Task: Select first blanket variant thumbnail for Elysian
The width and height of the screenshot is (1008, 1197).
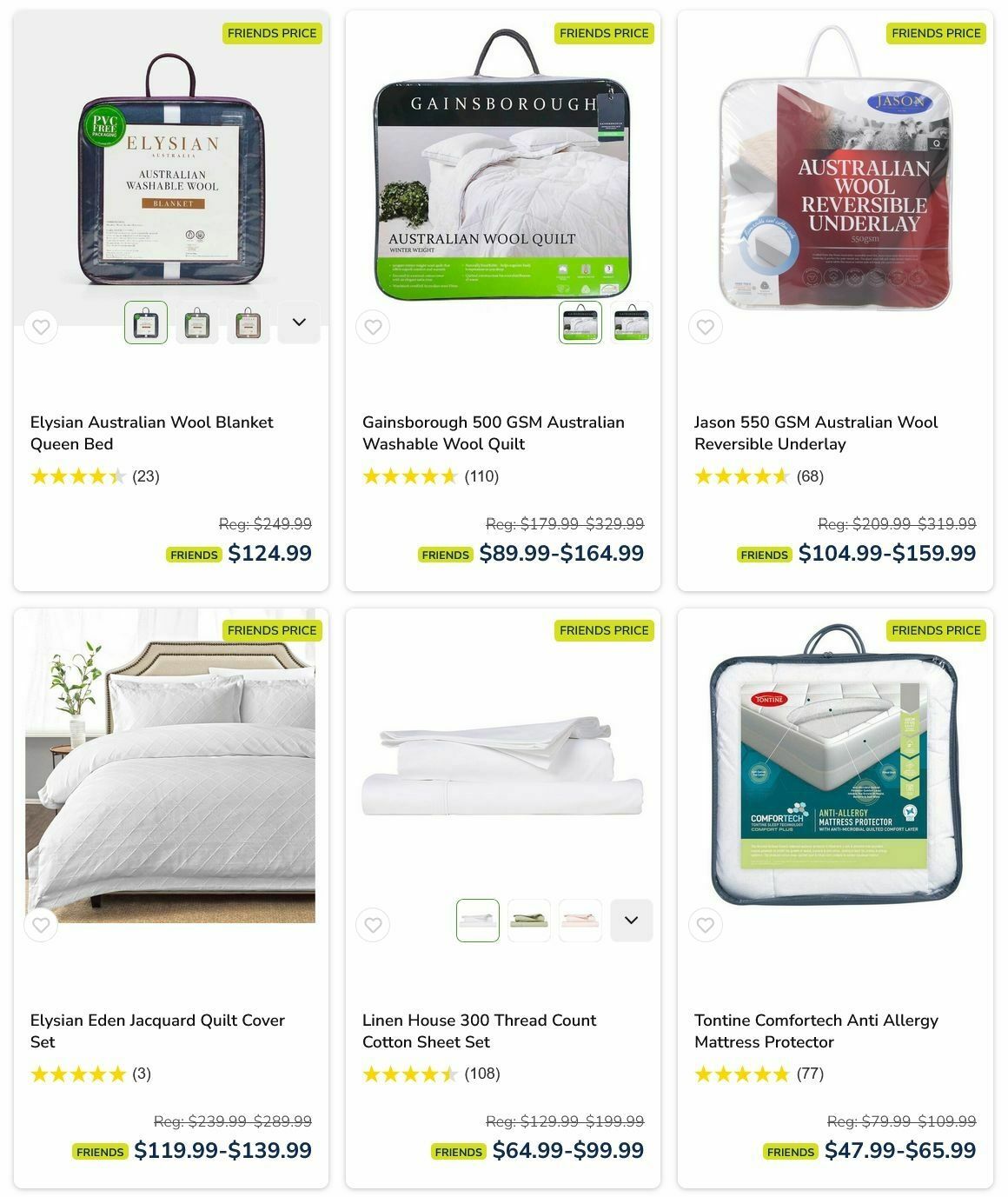Action: point(146,323)
